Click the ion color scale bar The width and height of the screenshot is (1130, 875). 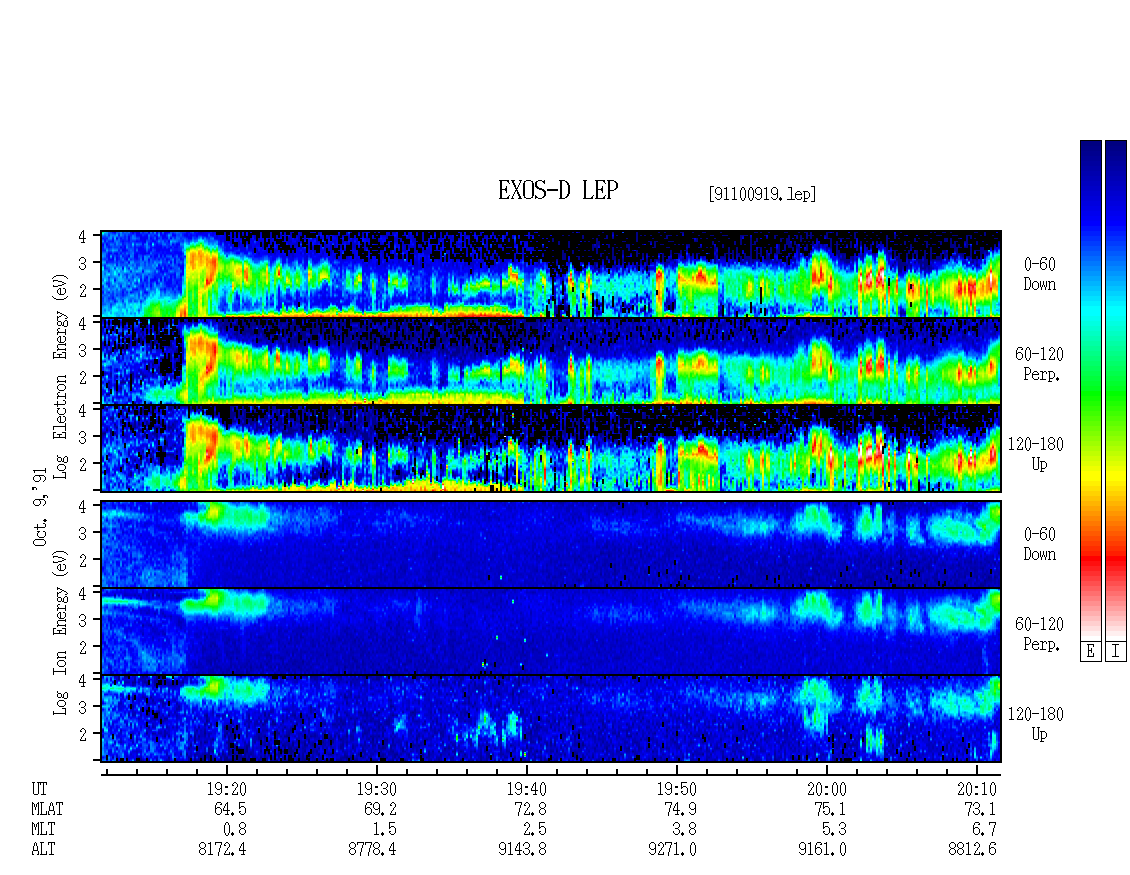(x=1116, y=390)
